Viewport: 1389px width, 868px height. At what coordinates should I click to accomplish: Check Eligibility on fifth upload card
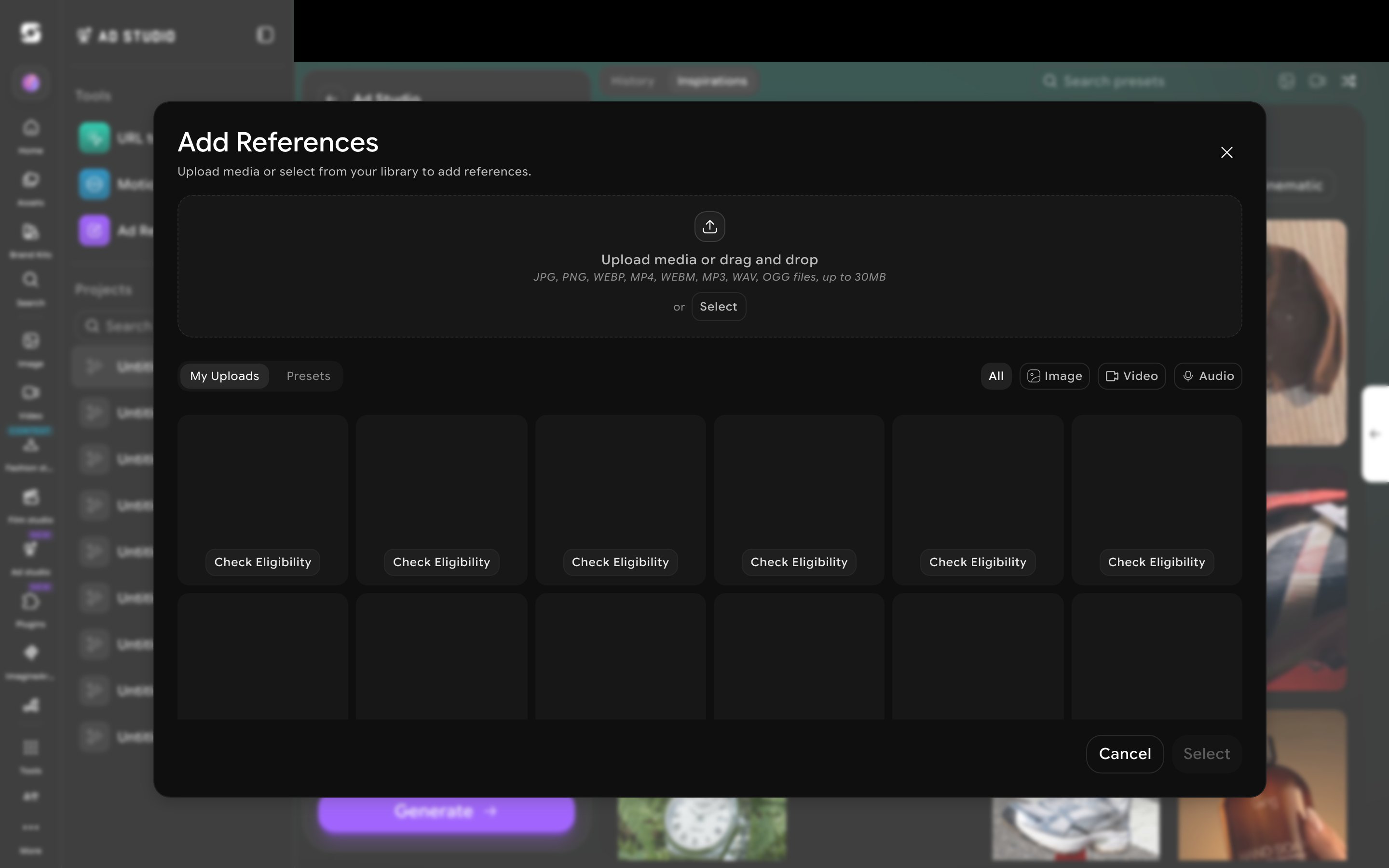pos(978,562)
